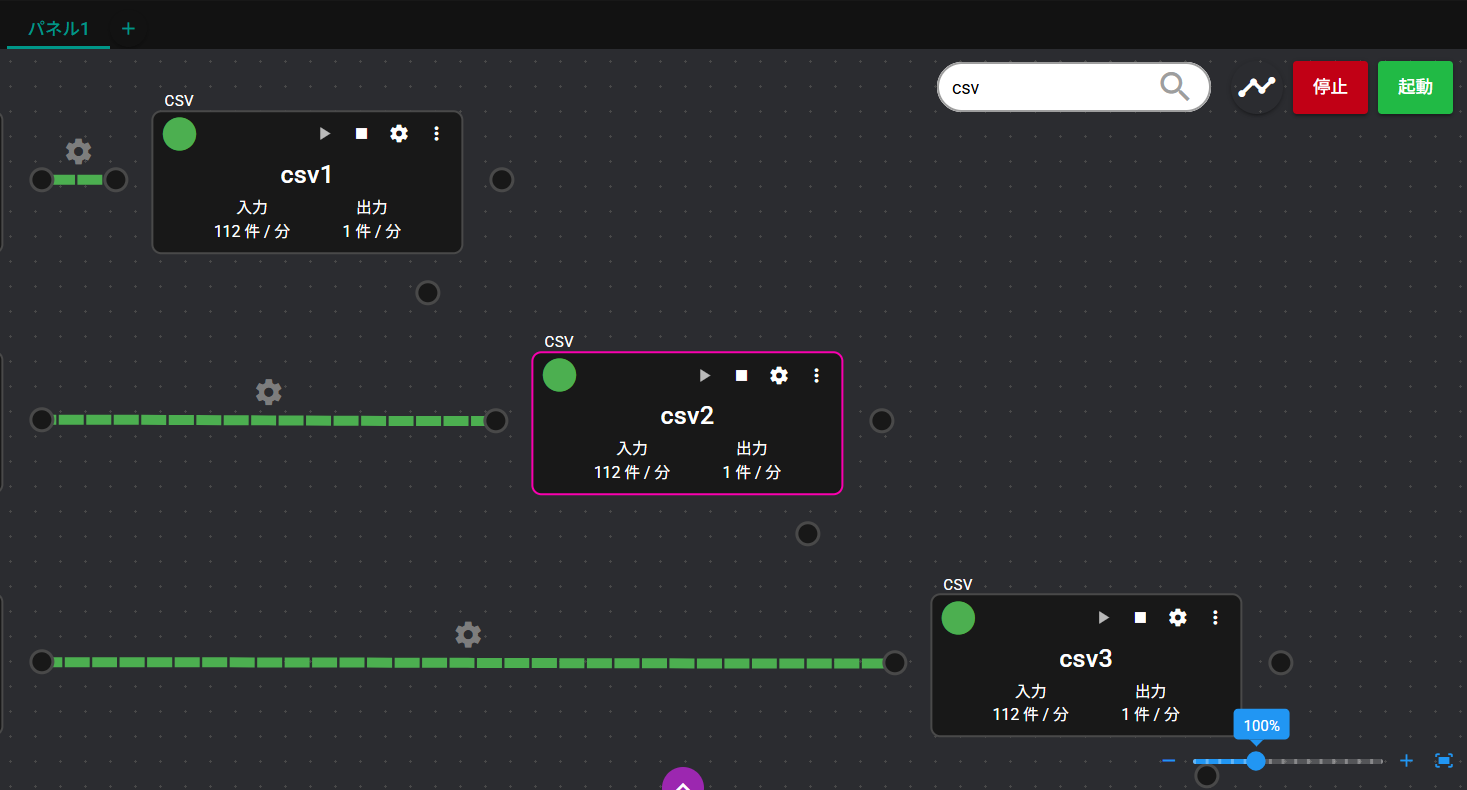This screenshot has width=1467, height=790.
Task: Stop the csv2 node with its square icon
Action: pos(741,376)
